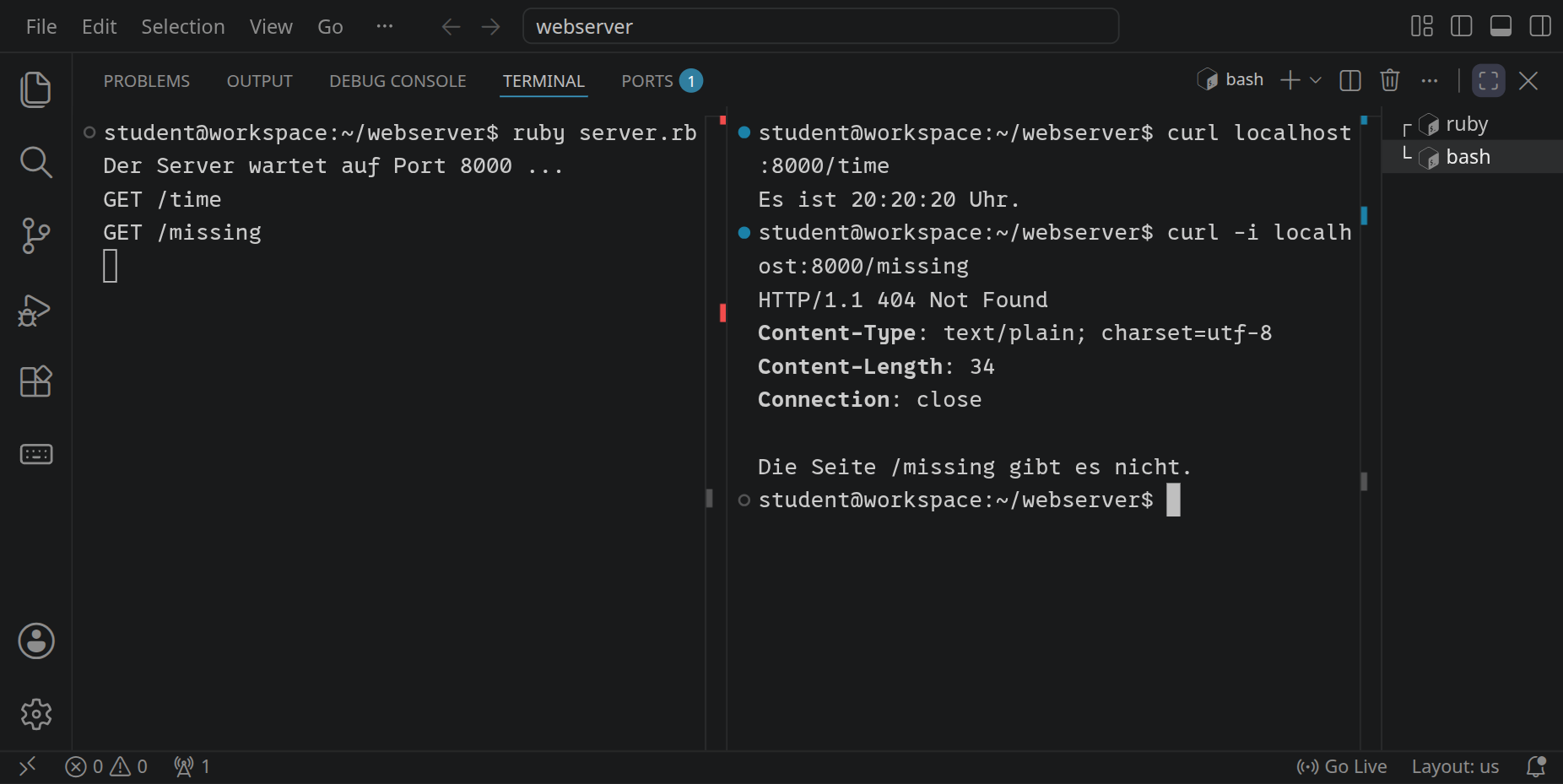Expand the hidden menus ellipsis in menu bar
This screenshot has width=1563, height=784.
[385, 26]
